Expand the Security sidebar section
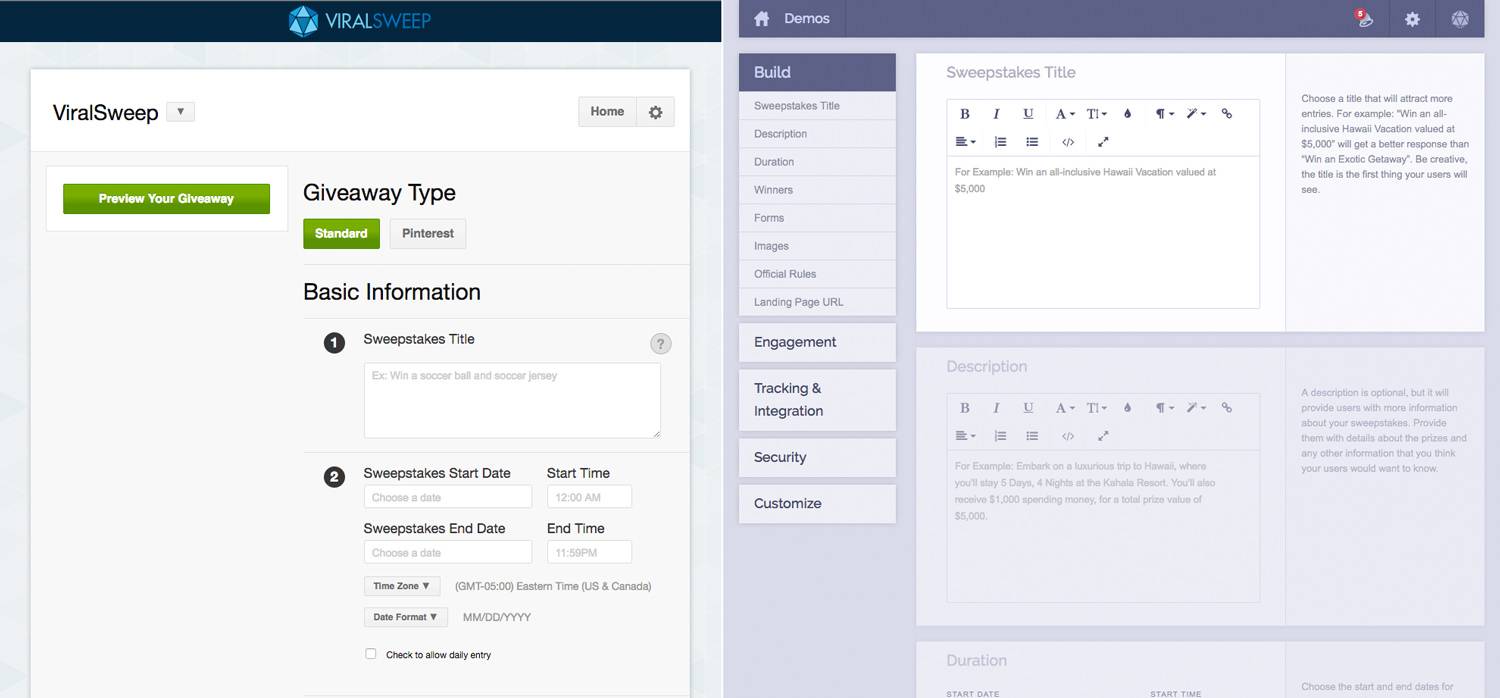 (x=817, y=457)
